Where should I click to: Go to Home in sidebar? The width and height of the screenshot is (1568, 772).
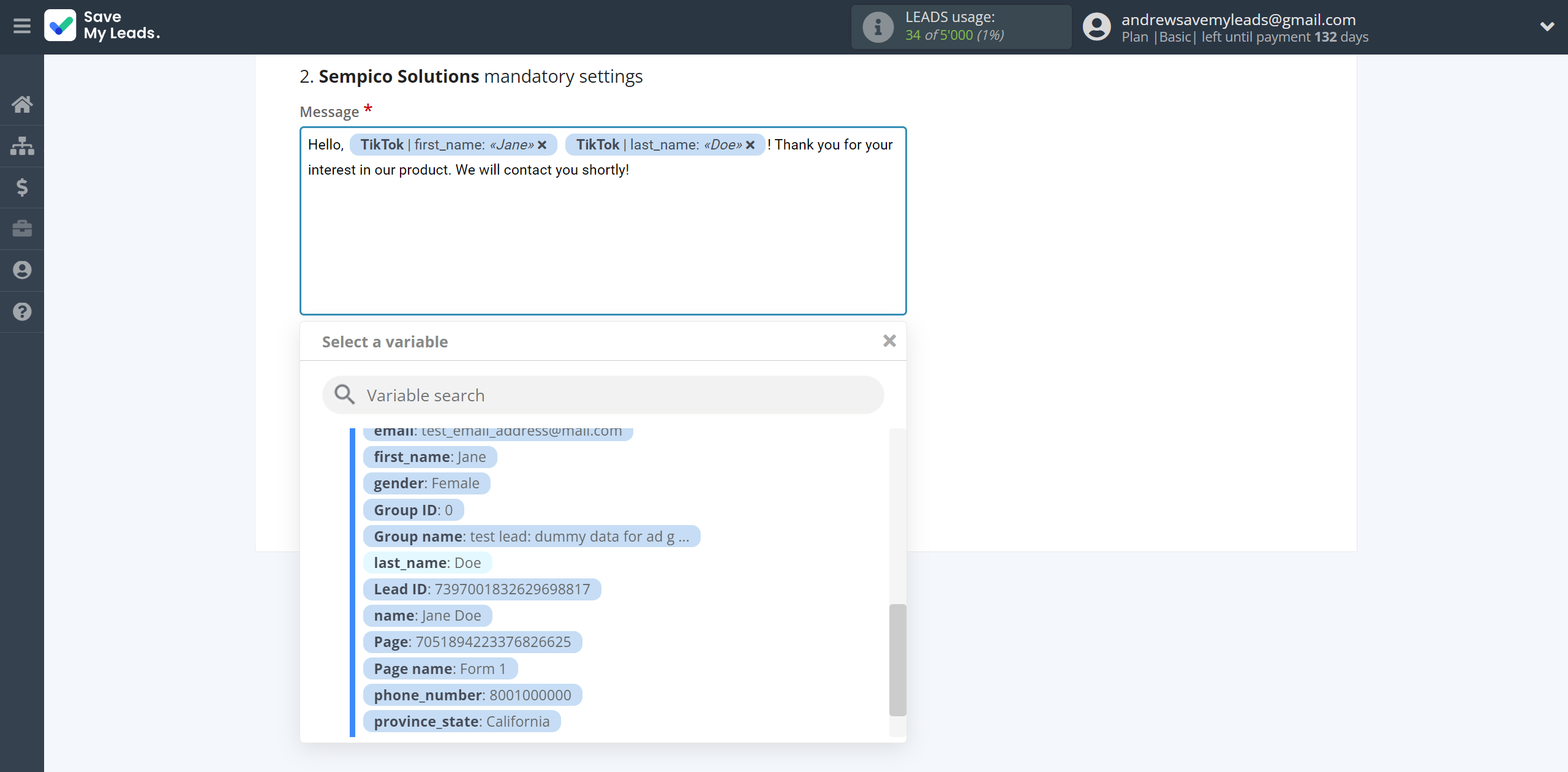coord(22,104)
